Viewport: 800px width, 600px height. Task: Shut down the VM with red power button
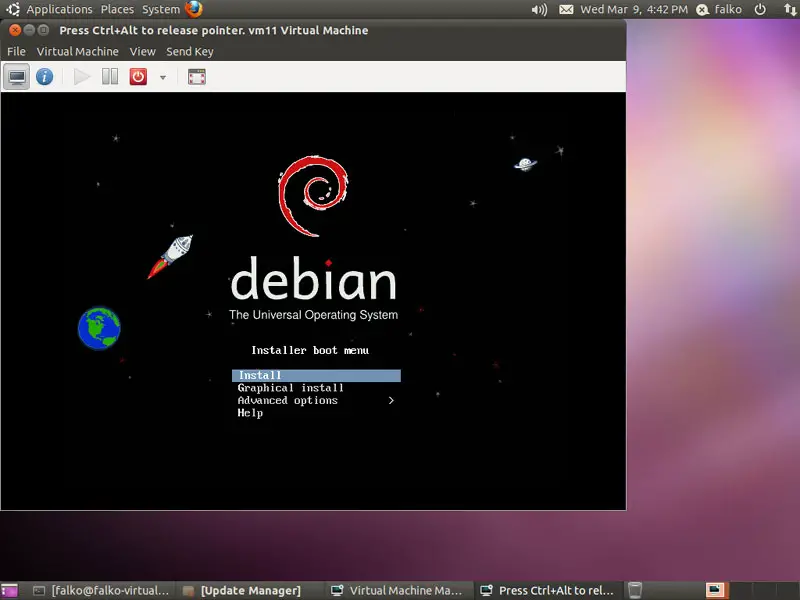coord(138,77)
